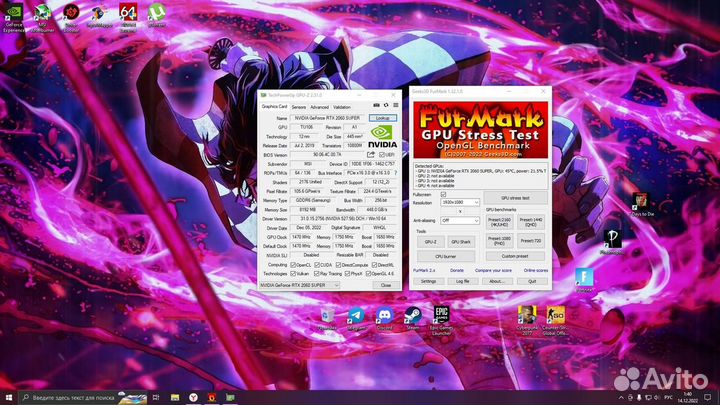Open GPU-Z hamburger menu icon
Screen dimensions: 720x405
[x=395, y=106]
